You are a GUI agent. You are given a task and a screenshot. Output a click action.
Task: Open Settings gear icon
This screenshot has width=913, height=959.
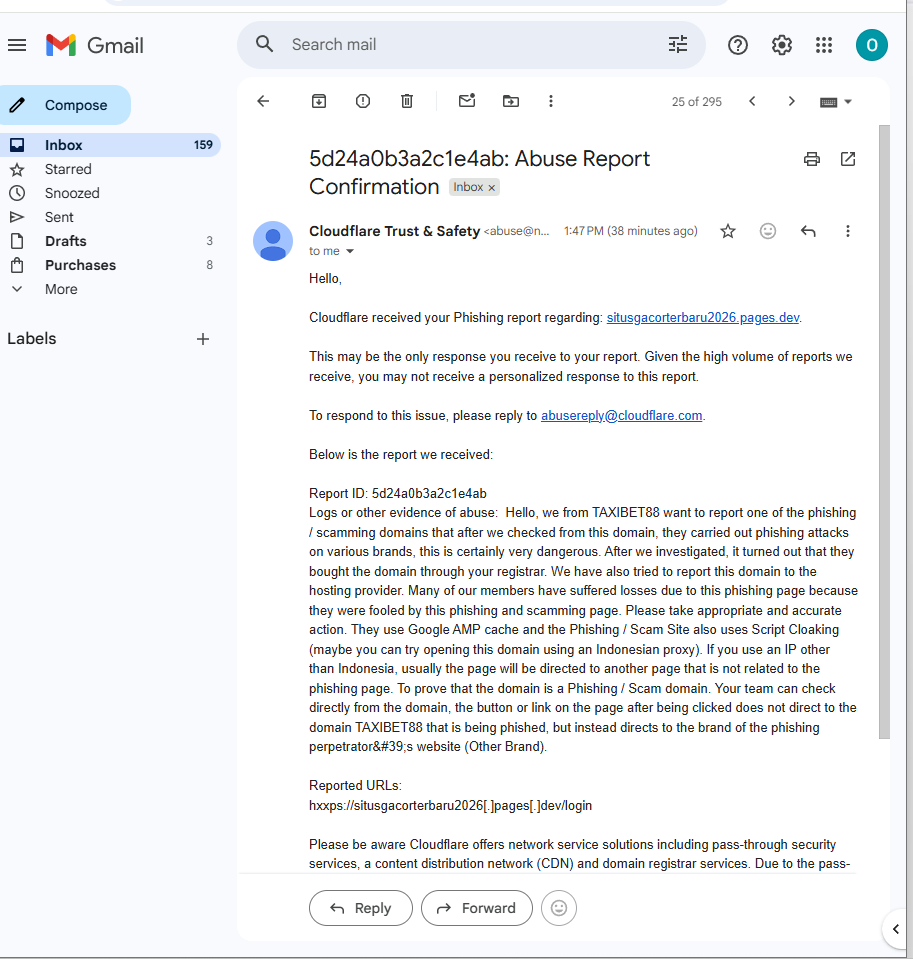point(782,45)
